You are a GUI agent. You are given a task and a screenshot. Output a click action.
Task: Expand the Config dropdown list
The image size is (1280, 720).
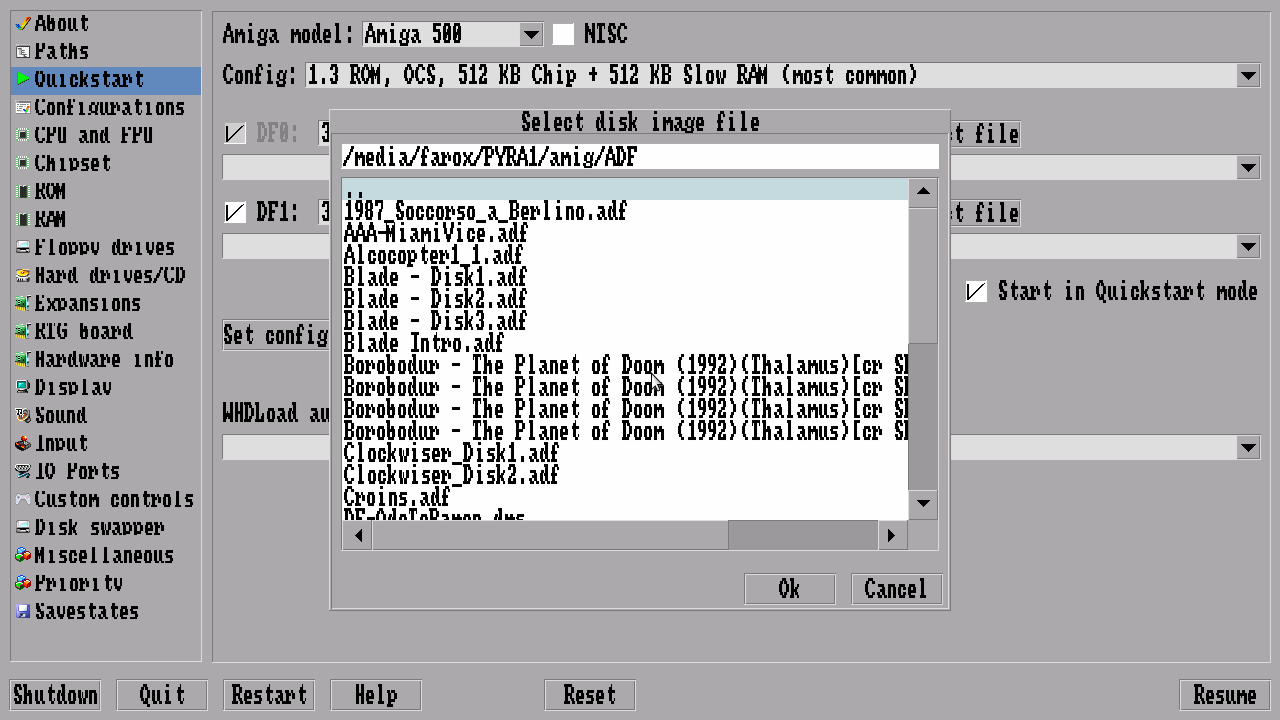pos(1247,76)
